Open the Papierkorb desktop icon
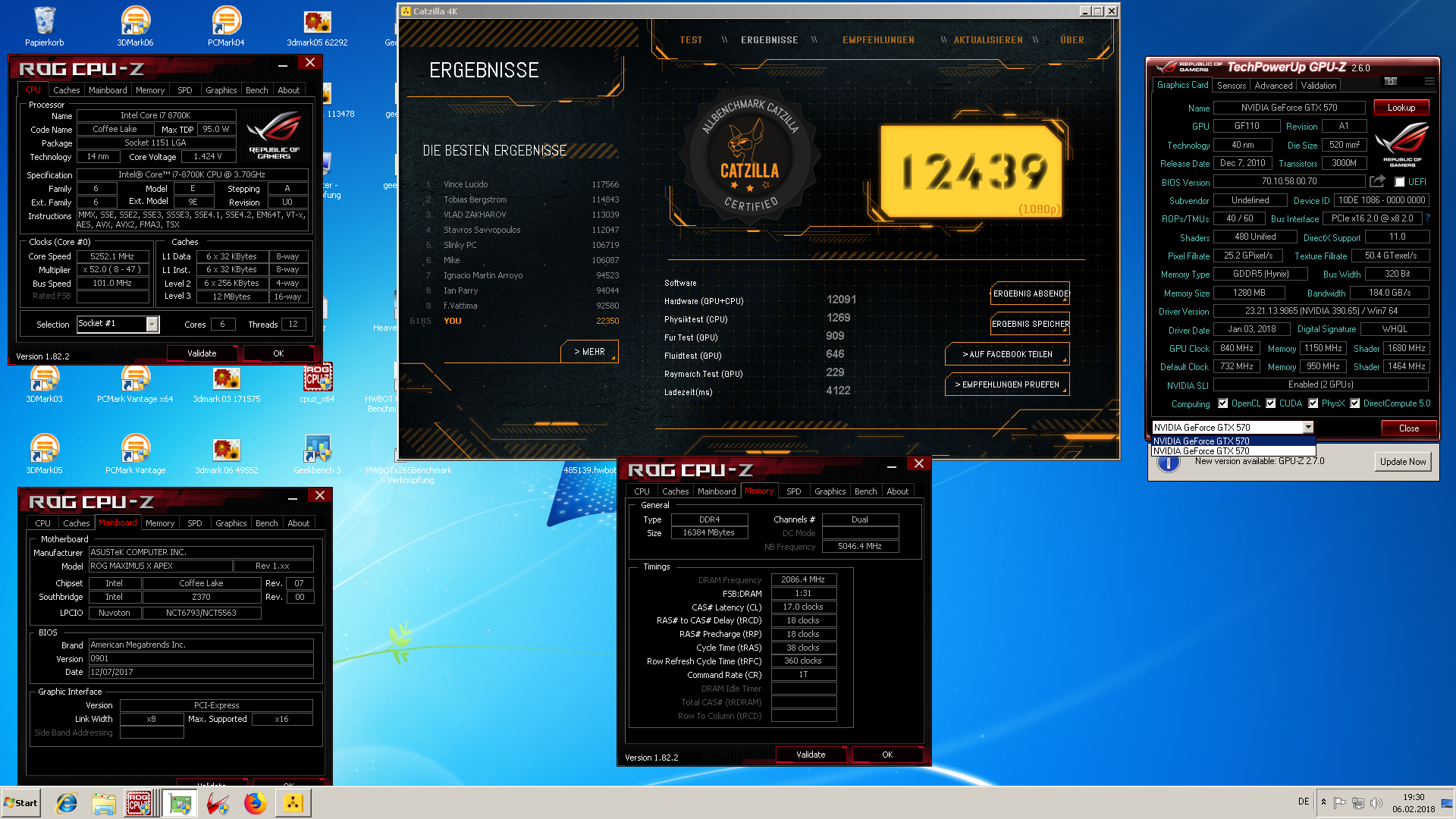1456x819 pixels. point(45,27)
